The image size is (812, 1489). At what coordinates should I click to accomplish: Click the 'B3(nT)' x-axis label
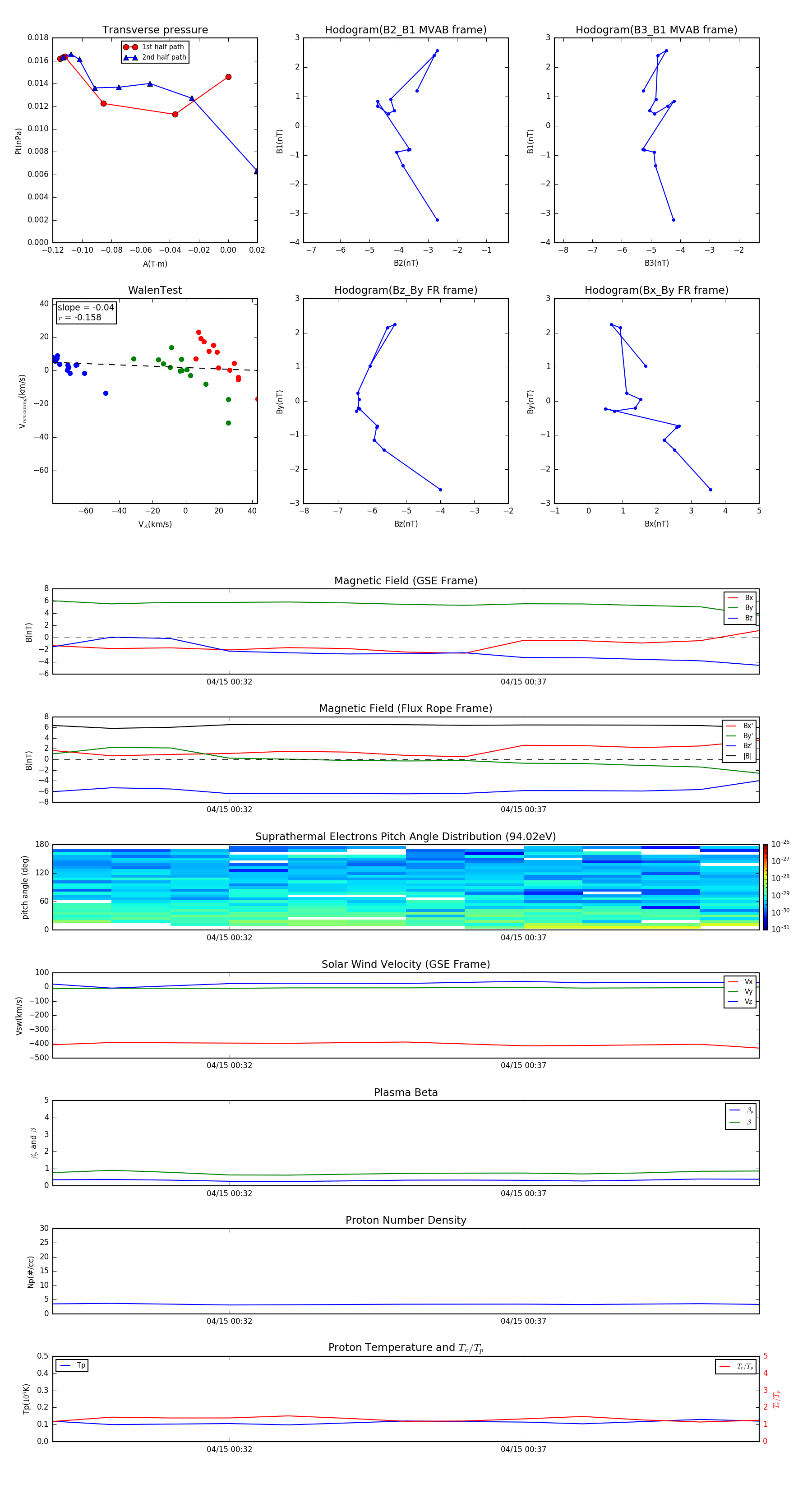[656, 263]
